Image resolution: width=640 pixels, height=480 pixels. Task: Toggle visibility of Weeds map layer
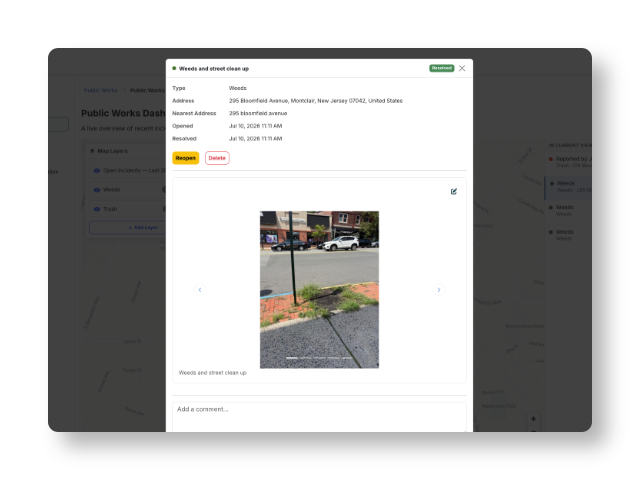click(97, 190)
